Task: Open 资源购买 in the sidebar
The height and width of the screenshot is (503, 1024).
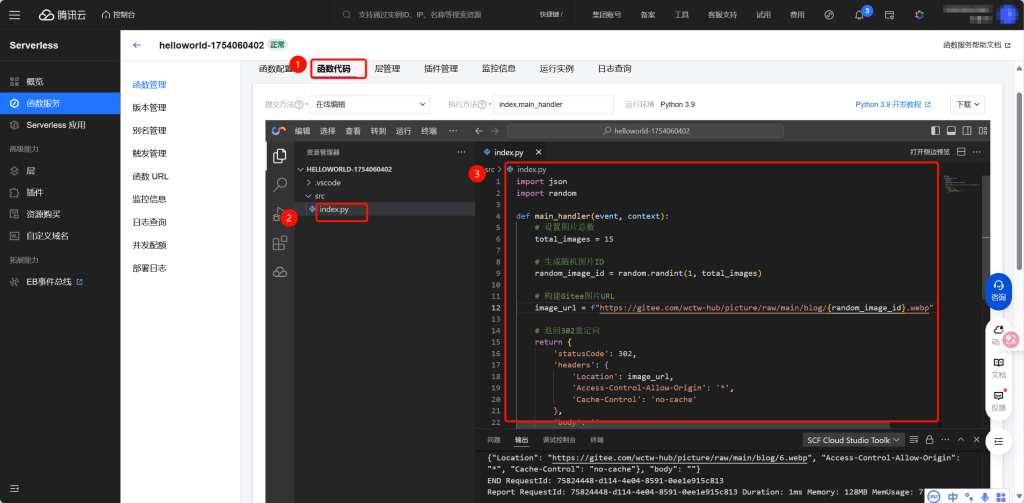Action: point(43,214)
